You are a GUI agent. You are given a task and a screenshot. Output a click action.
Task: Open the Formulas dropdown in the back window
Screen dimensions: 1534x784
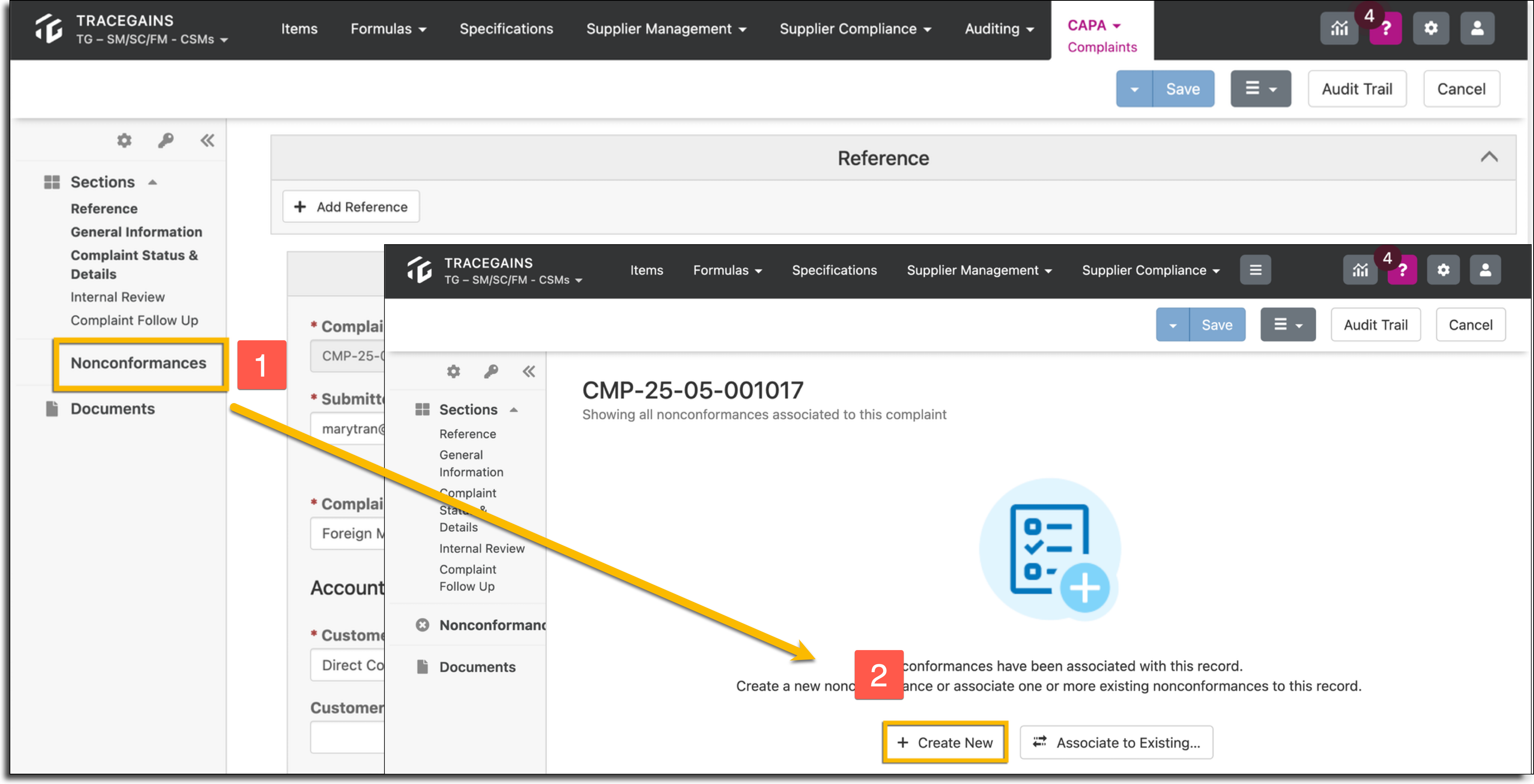click(388, 28)
